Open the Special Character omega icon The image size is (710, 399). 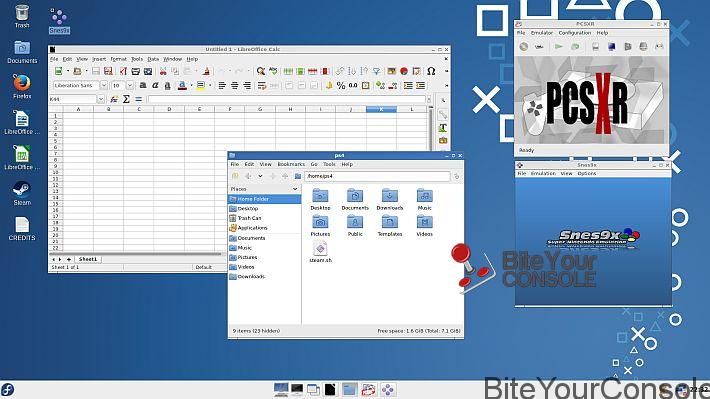(x=431, y=71)
